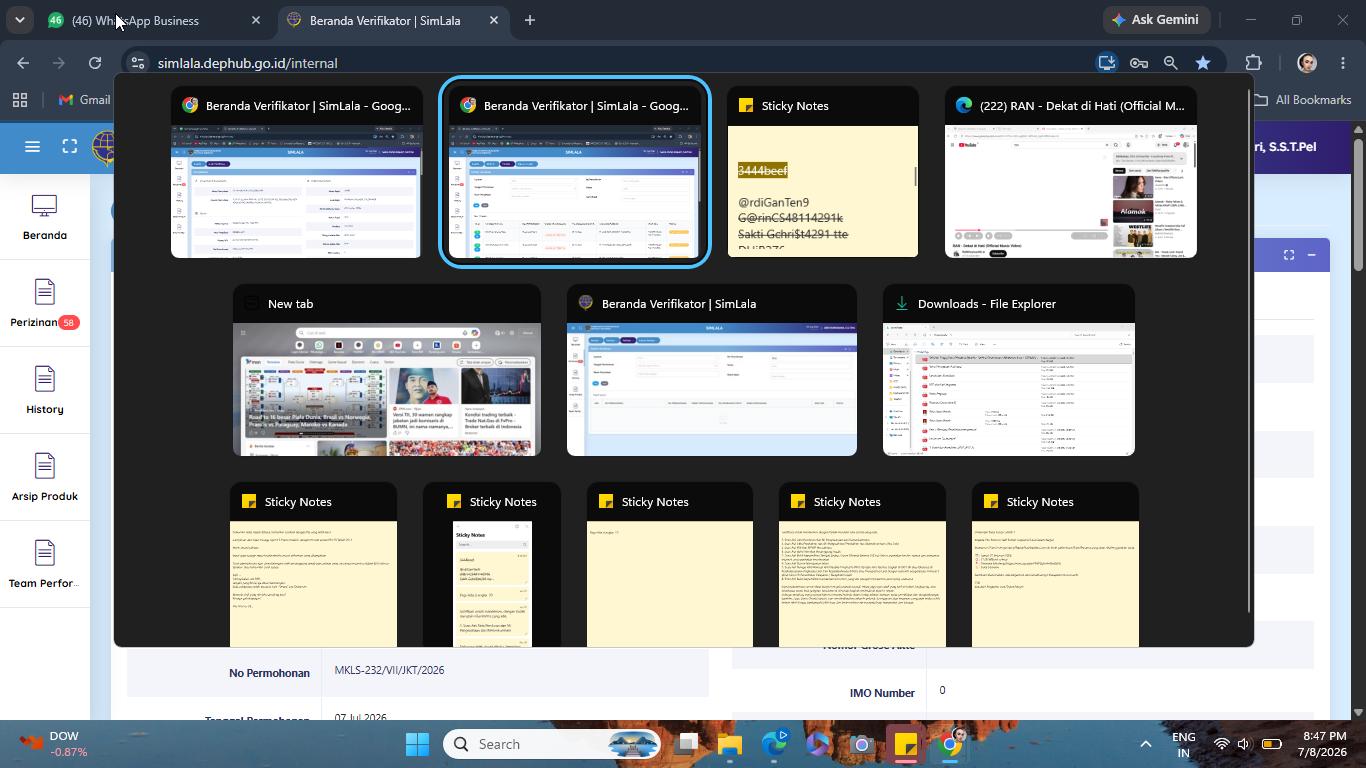1366x768 pixels.
Task: Switch to the Sticky Notes window showing 3444beef
Action: [823, 172]
